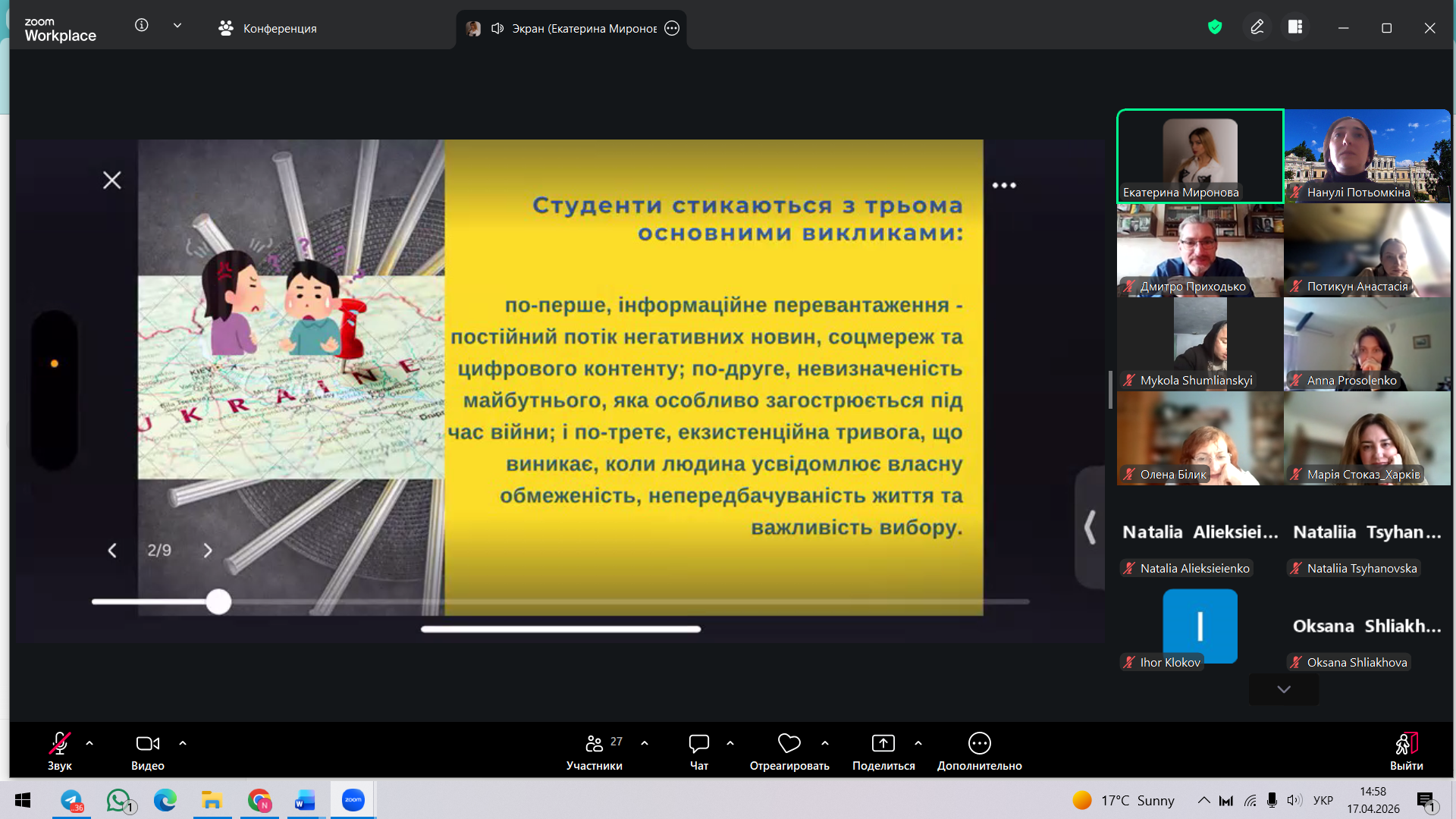1456x819 pixels.
Task: Go to next slide arrow
Action: point(208,551)
